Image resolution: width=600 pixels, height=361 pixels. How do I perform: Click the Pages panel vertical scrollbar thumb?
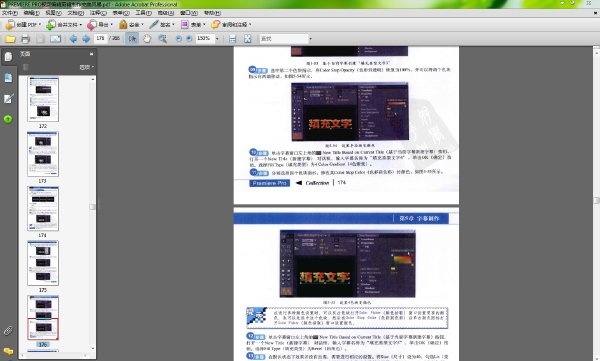point(93,207)
